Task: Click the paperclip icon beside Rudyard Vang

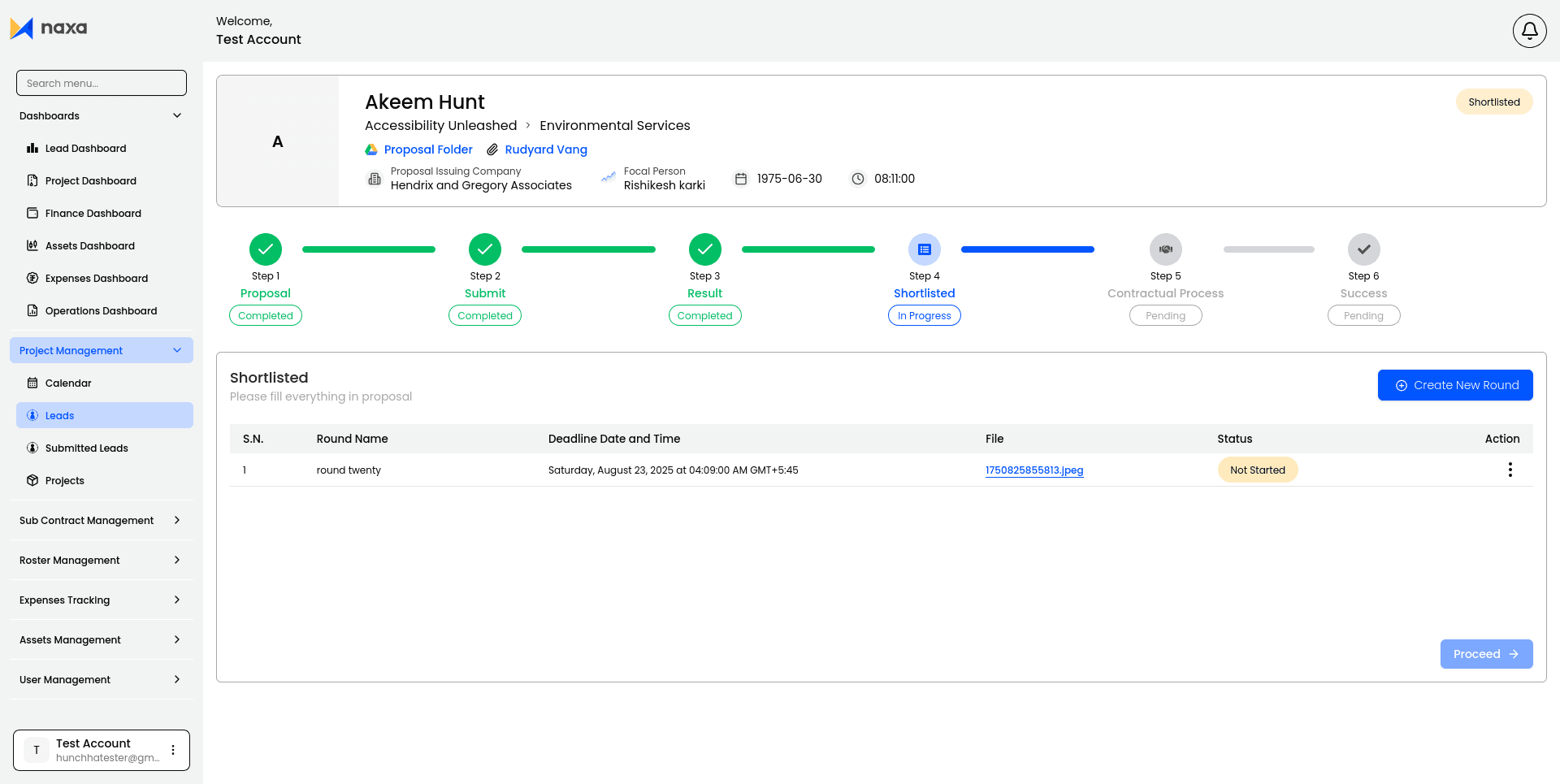Action: [x=492, y=149]
